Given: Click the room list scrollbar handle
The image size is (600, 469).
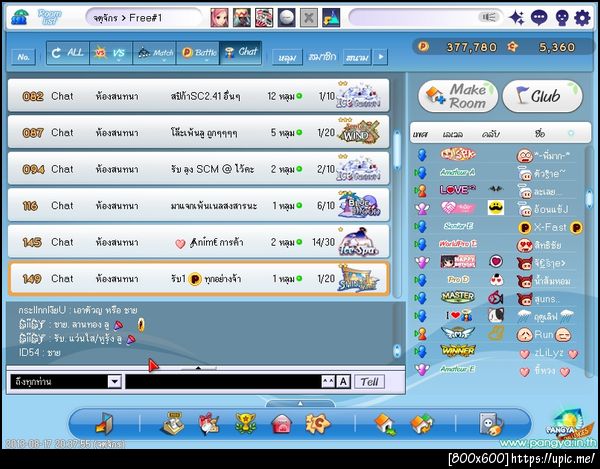Looking at the screenshot, I should (397, 150).
